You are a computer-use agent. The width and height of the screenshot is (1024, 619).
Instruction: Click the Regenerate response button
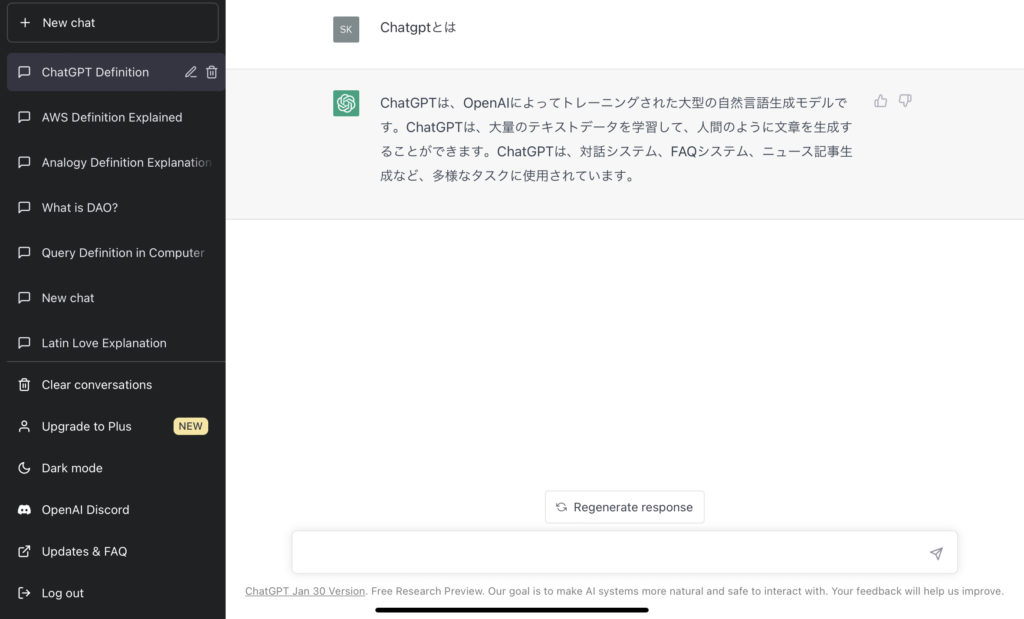[624, 507]
